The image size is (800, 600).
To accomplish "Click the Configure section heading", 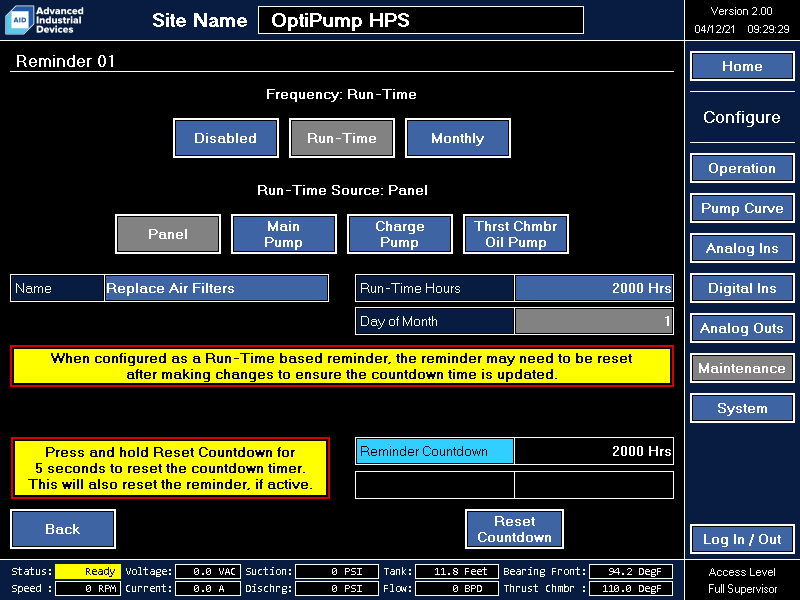I will [741, 117].
